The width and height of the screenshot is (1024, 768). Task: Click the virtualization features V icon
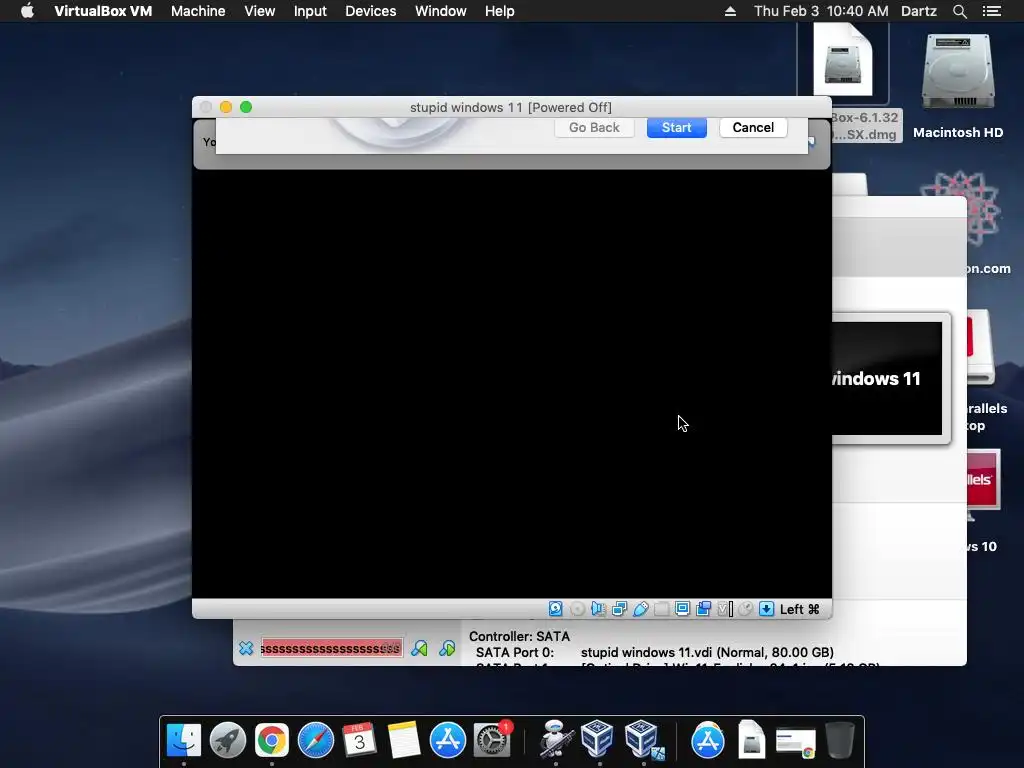click(725, 609)
